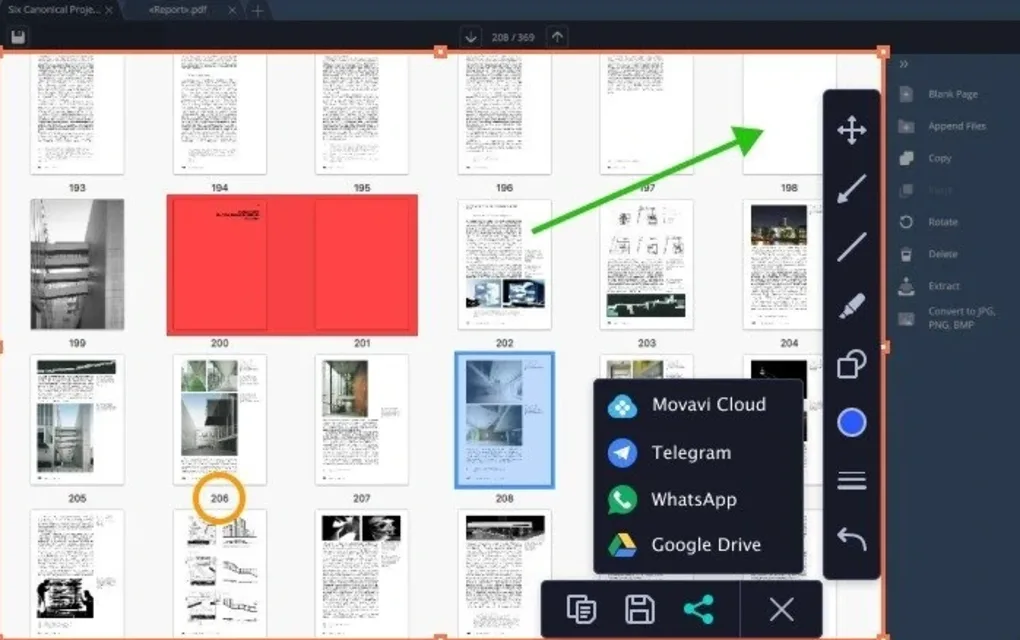1020x640 pixels.
Task: Click the save icon in the bottom bar
Action: point(639,608)
